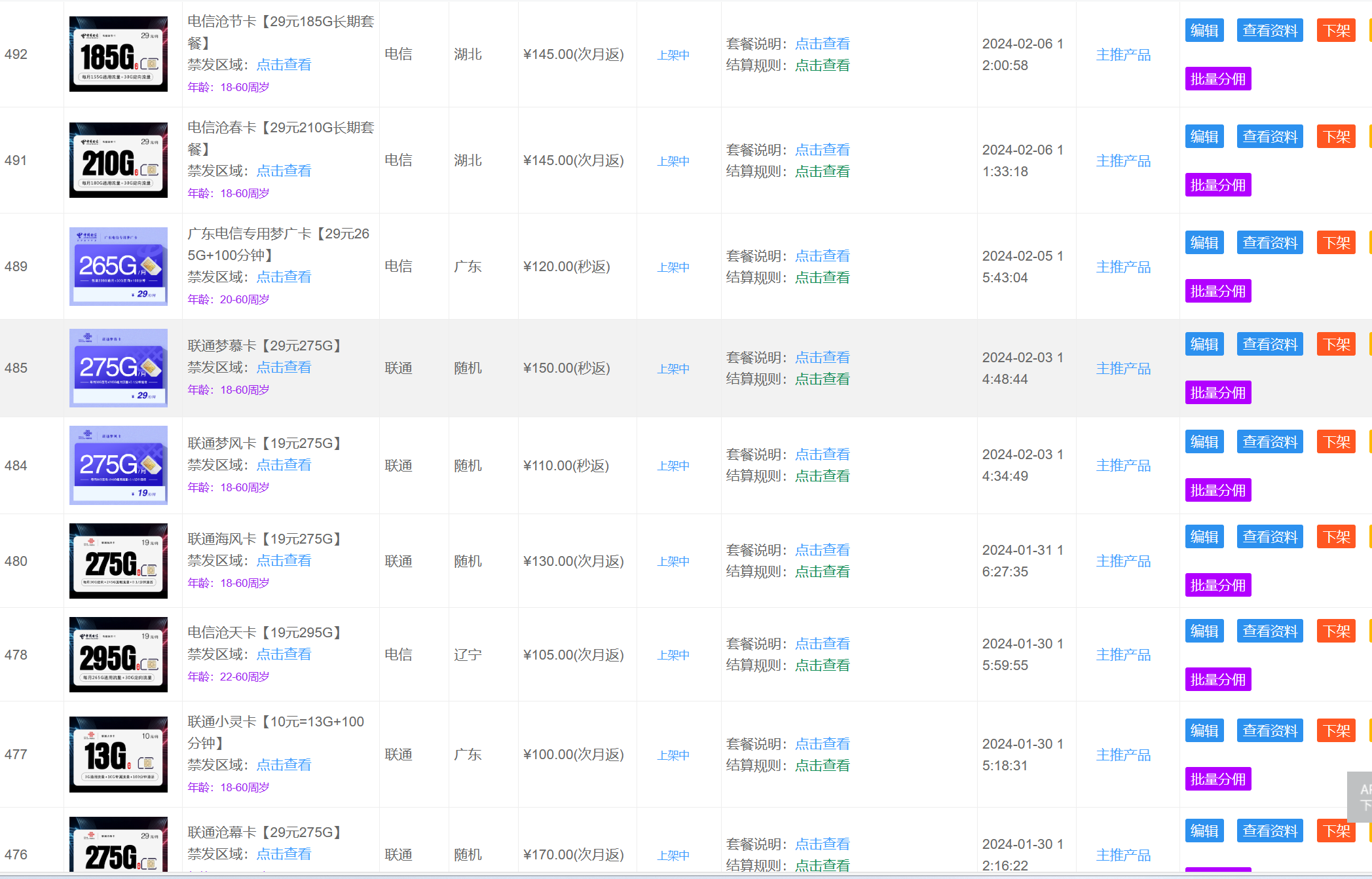Open 套餐说明 点击查看 for 联通梦风卡

823,453
